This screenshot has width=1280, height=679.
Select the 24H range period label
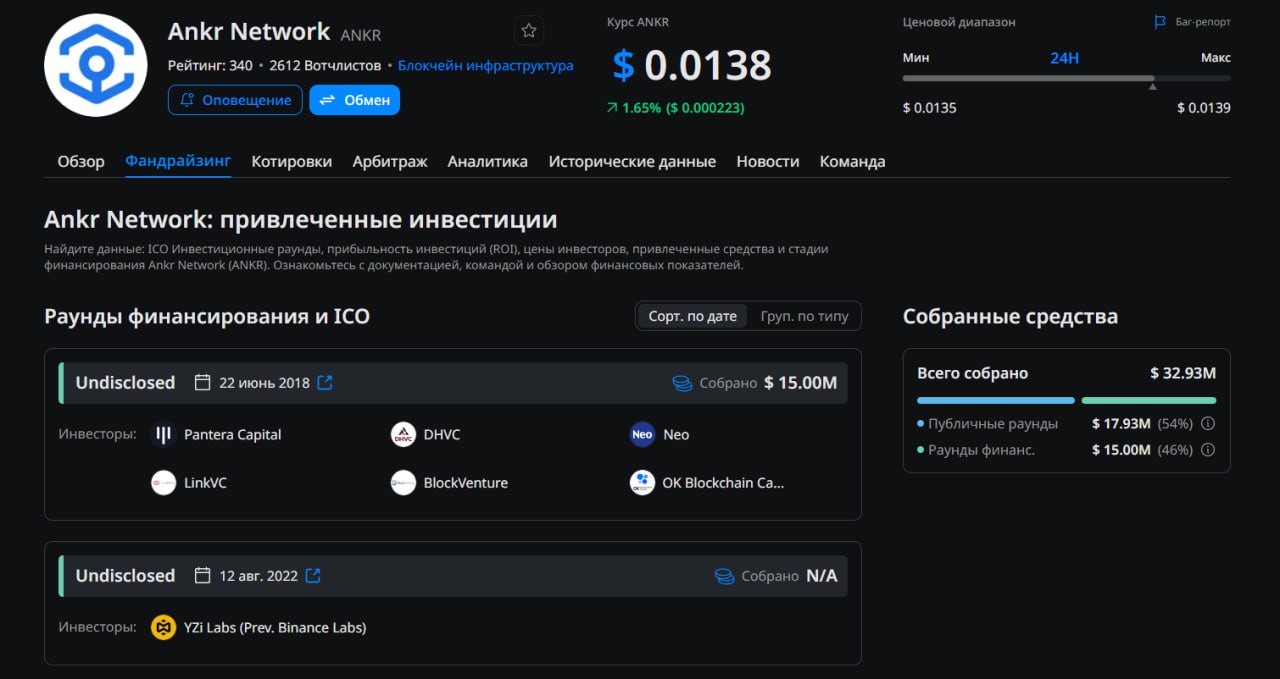pos(1064,58)
